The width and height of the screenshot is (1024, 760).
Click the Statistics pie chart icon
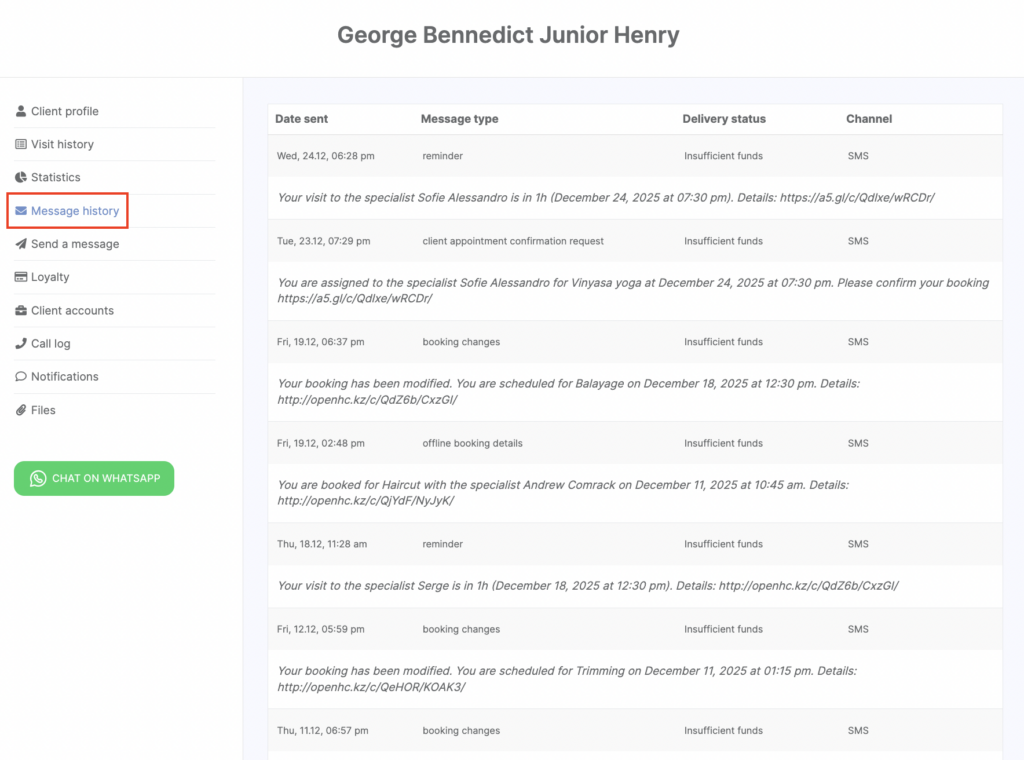pos(21,177)
